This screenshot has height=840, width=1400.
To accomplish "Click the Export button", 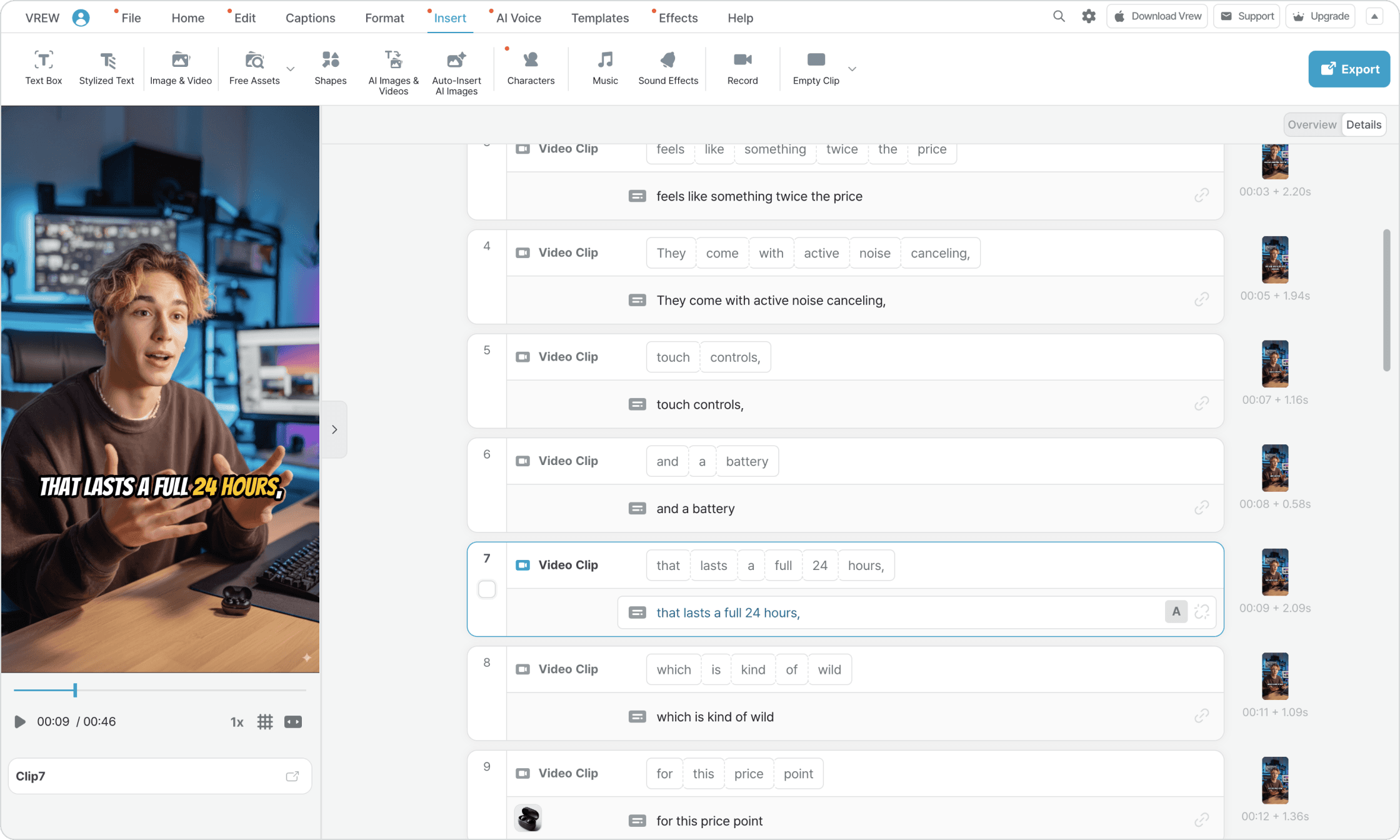I will (x=1349, y=69).
